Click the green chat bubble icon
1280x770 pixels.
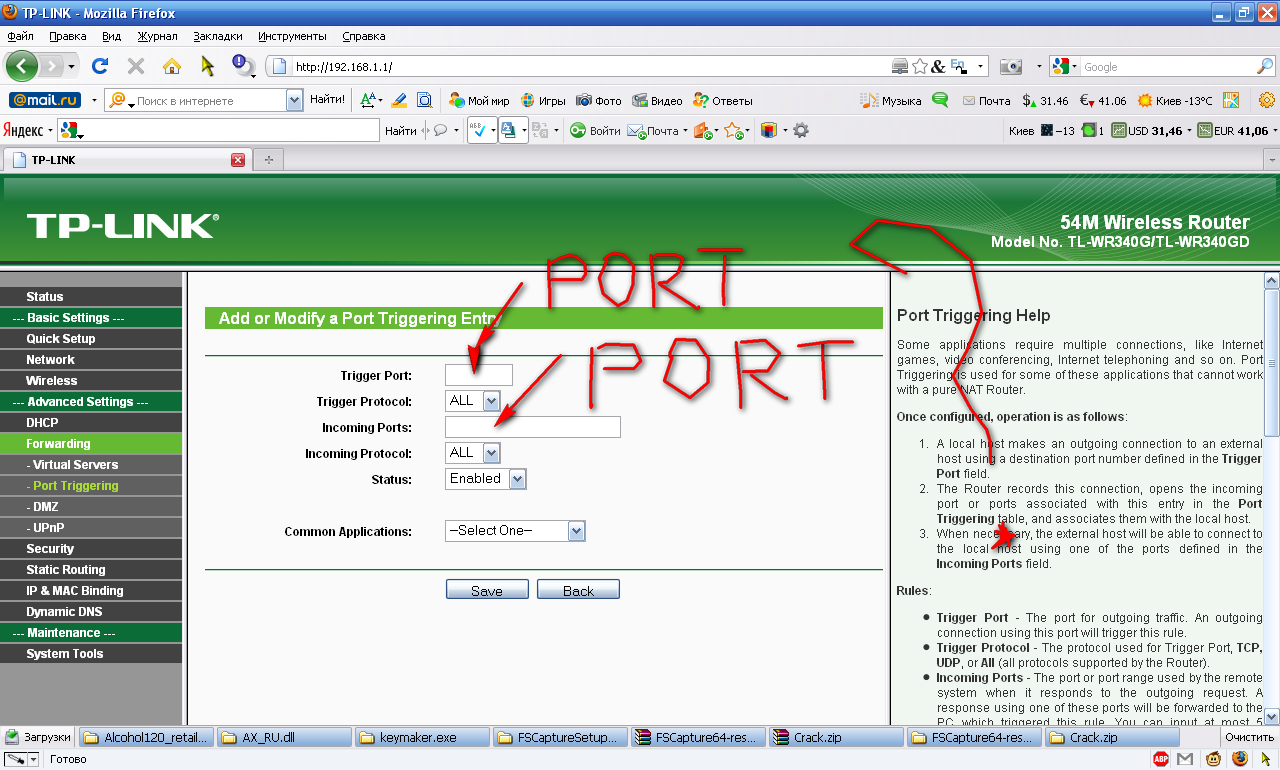[940, 100]
